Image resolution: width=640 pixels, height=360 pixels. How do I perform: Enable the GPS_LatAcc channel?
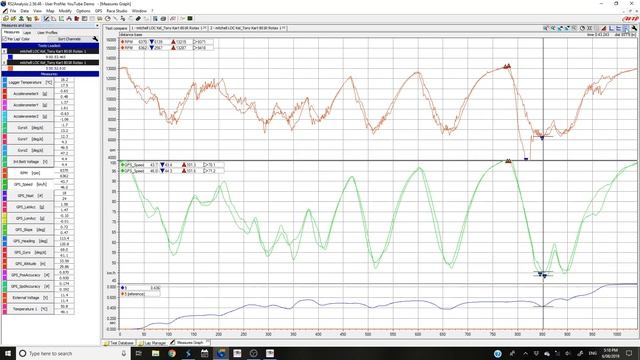30,207
